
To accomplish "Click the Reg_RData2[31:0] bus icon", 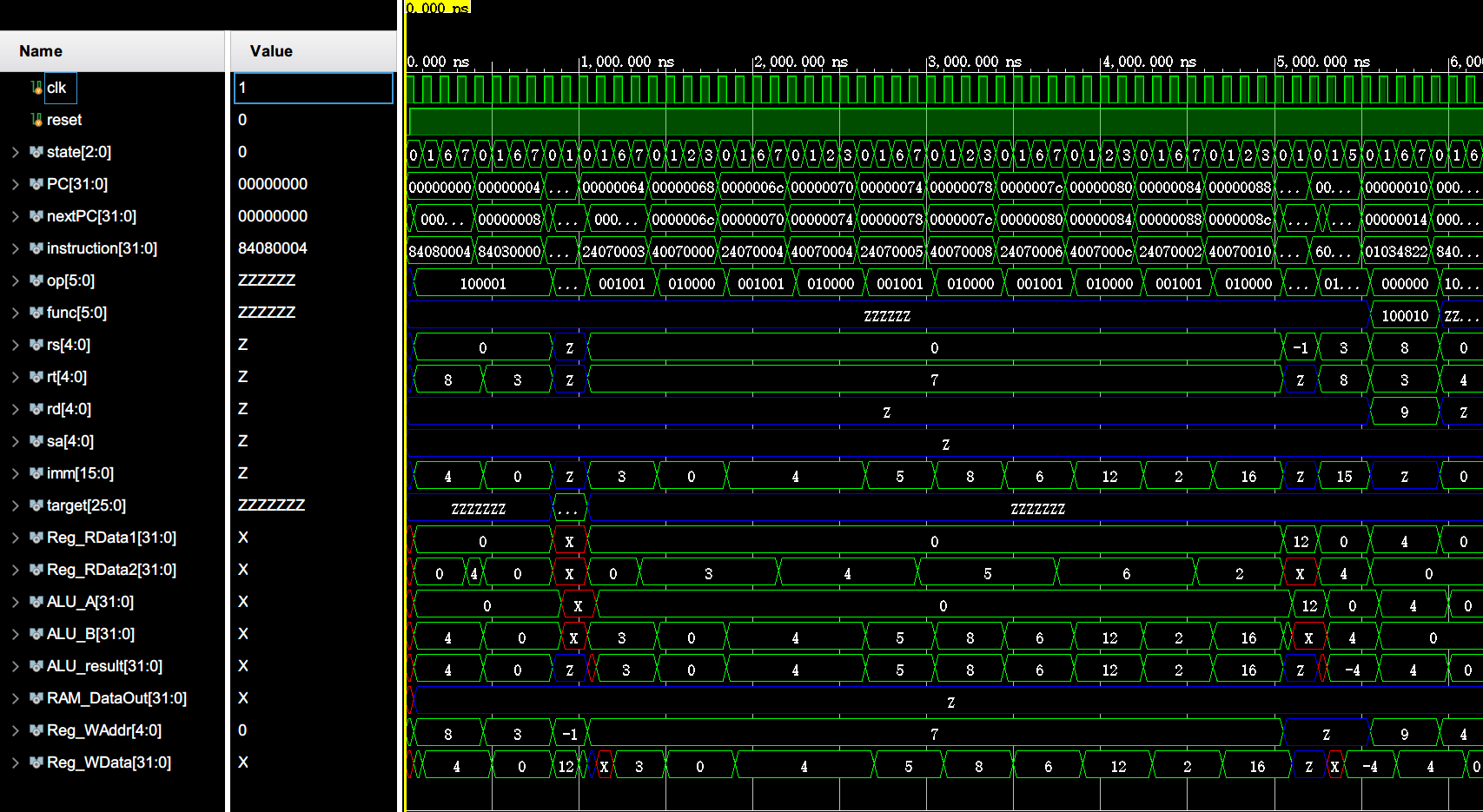I will pos(36,570).
